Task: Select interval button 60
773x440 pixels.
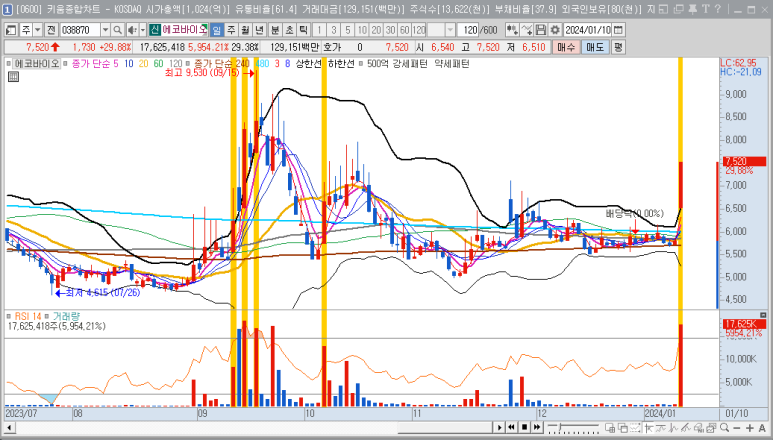Action: pyautogui.click(x=405, y=30)
